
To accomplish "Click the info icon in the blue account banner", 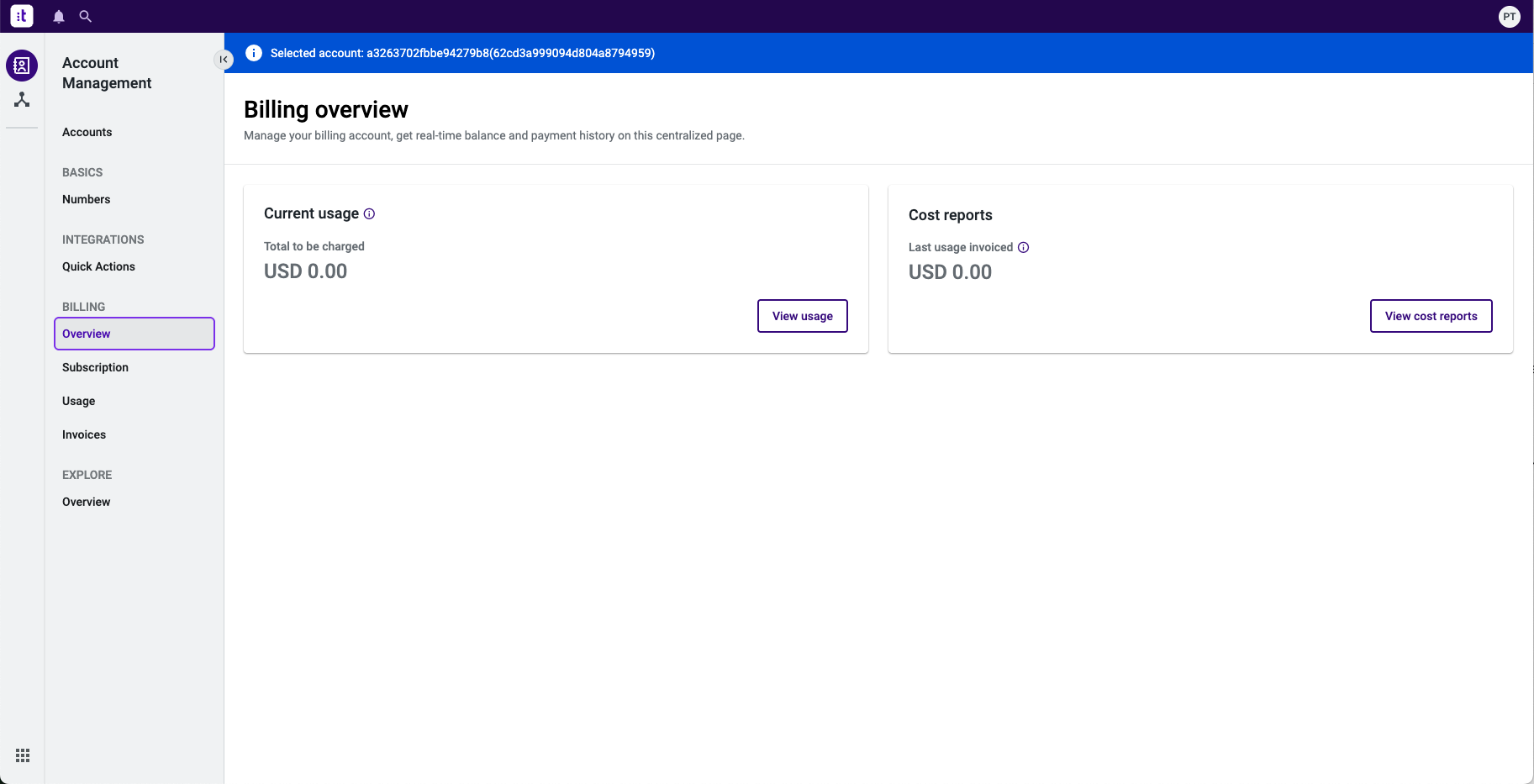I will click(x=254, y=53).
